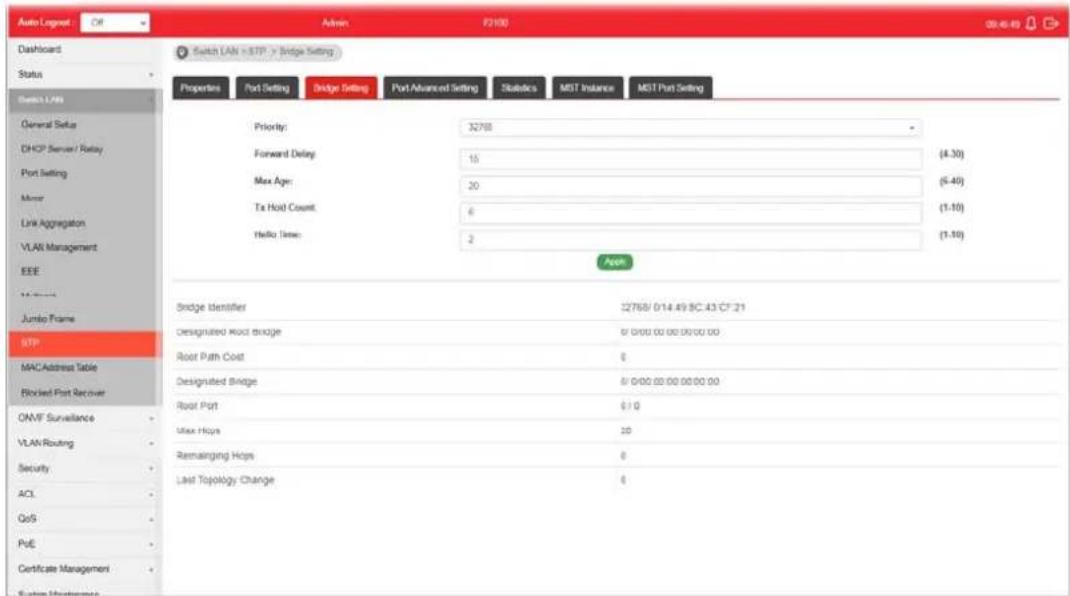Click the Admin label in header

334,23
